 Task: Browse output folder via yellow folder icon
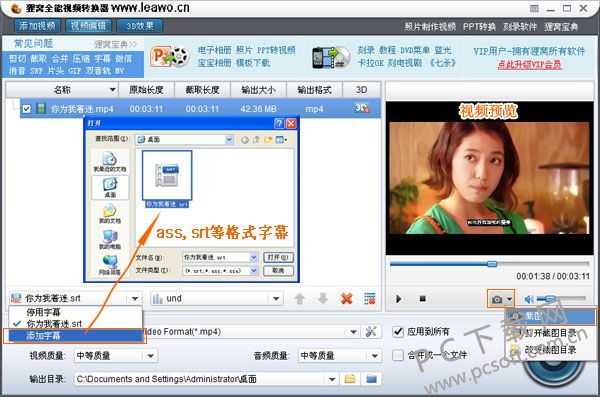(x=349, y=379)
